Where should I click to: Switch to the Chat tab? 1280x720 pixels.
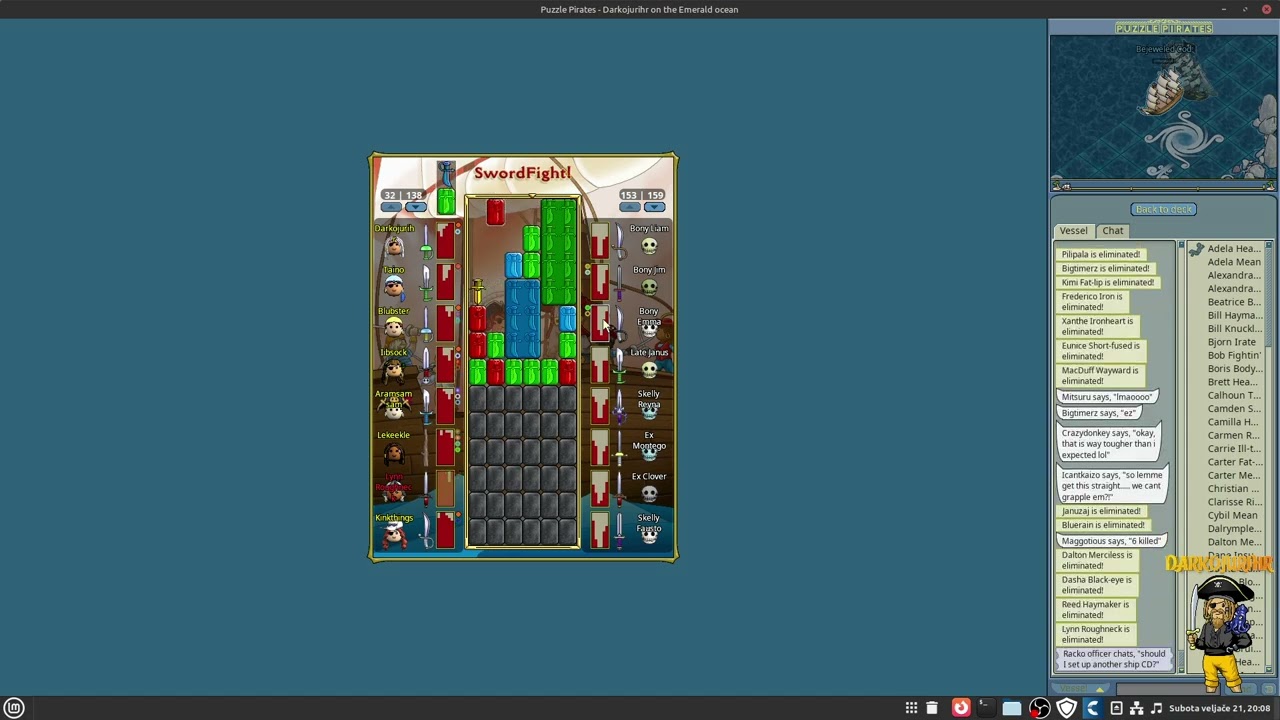point(1113,231)
